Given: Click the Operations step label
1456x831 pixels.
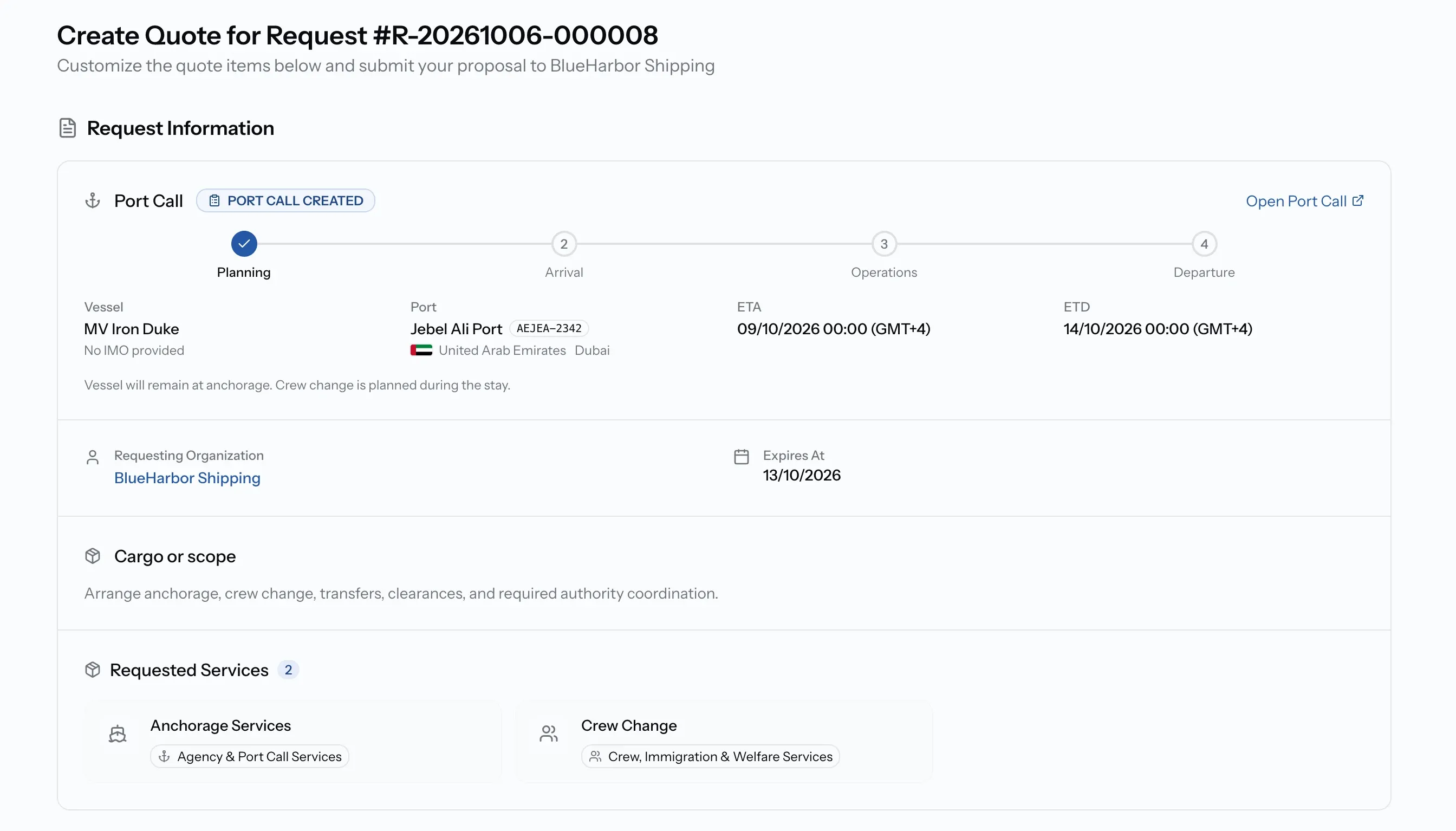Looking at the screenshot, I should (884, 272).
